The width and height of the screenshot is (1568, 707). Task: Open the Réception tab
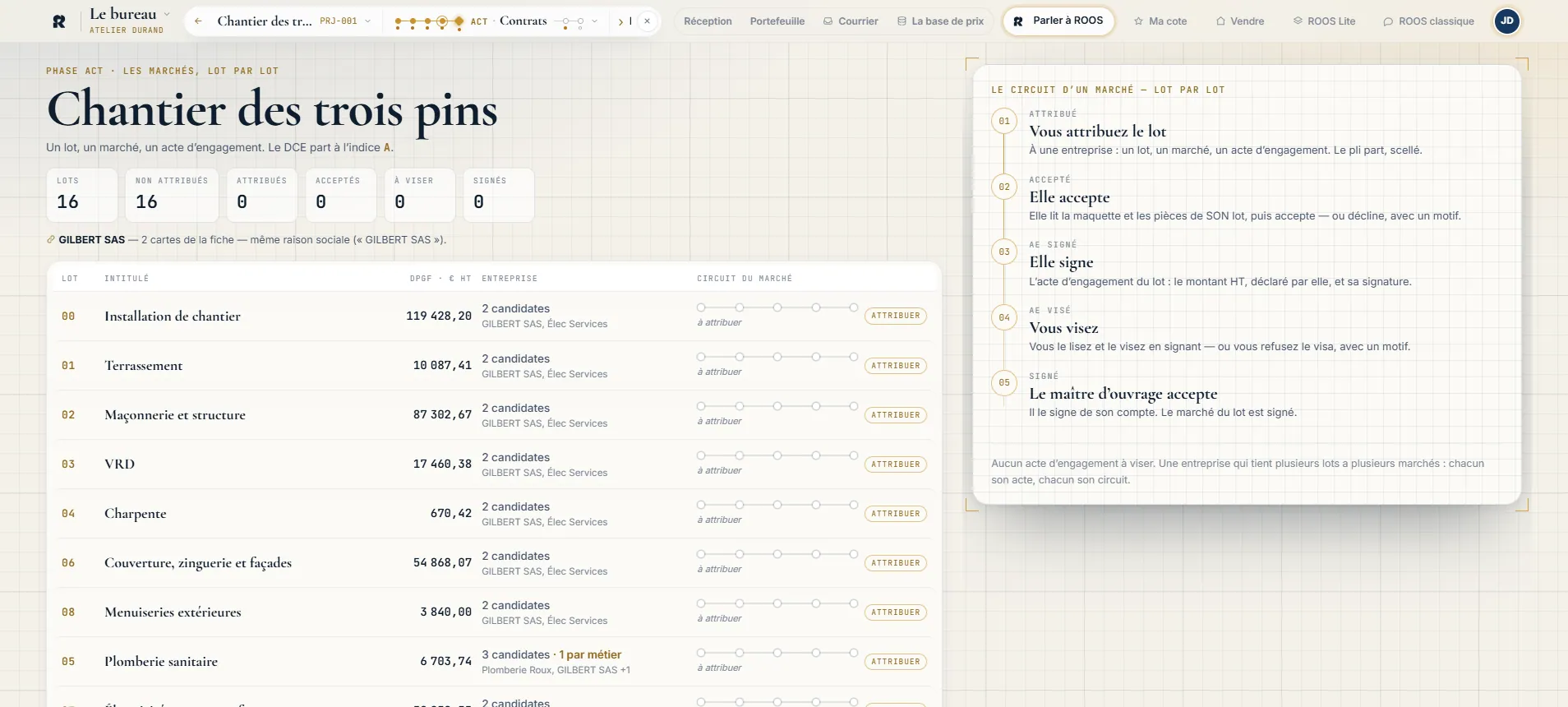[x=708, y=21]
